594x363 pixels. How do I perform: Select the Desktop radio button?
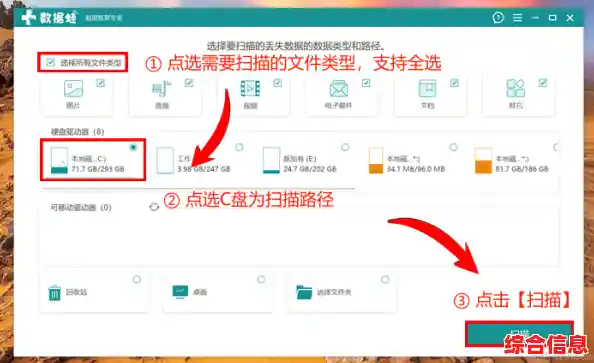click(261, 280)
